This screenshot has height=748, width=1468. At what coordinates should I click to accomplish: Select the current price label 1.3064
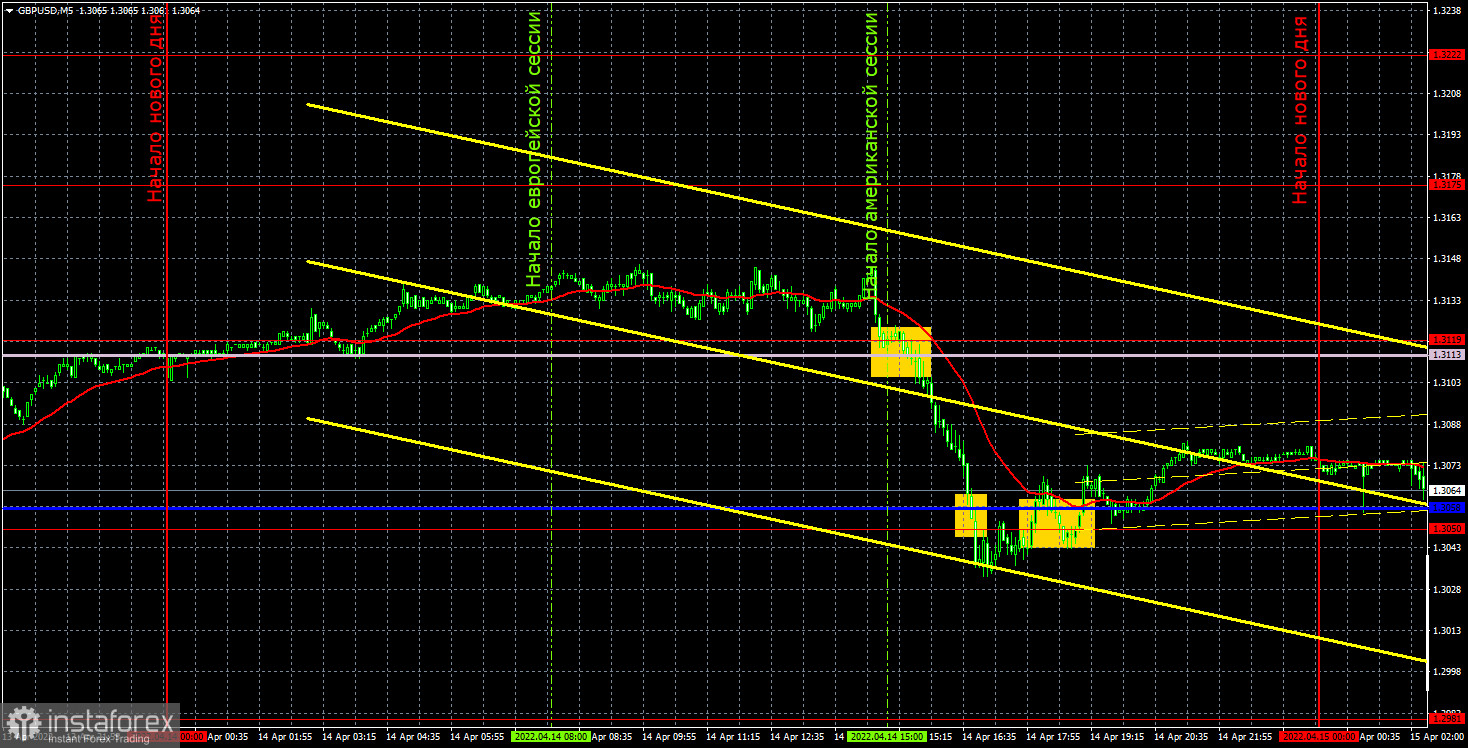1447,491
